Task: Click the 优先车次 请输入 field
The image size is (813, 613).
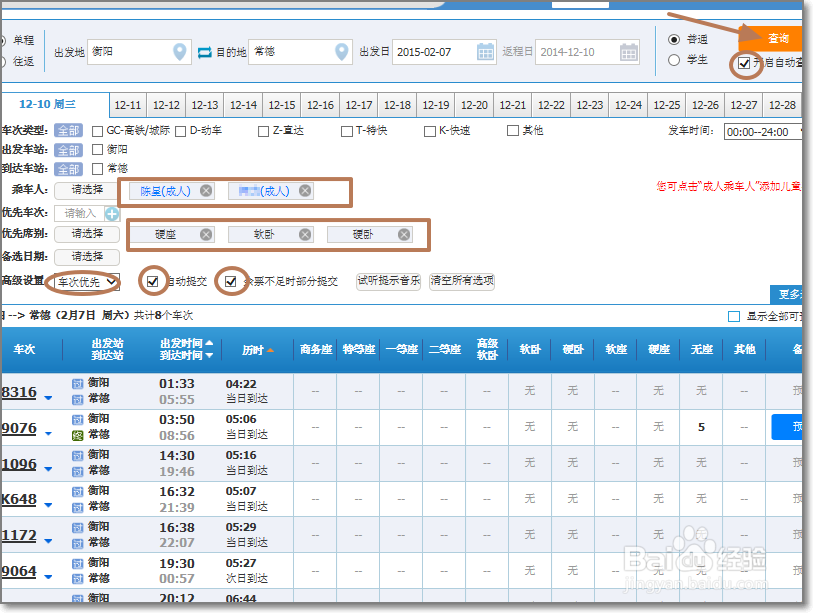Action: 80,213
